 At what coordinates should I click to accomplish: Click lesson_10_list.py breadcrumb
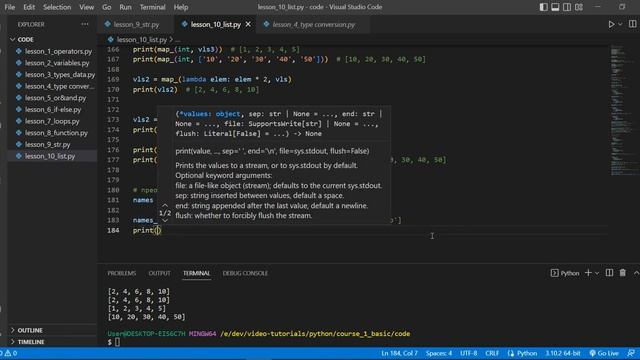[x=142, y=40]
